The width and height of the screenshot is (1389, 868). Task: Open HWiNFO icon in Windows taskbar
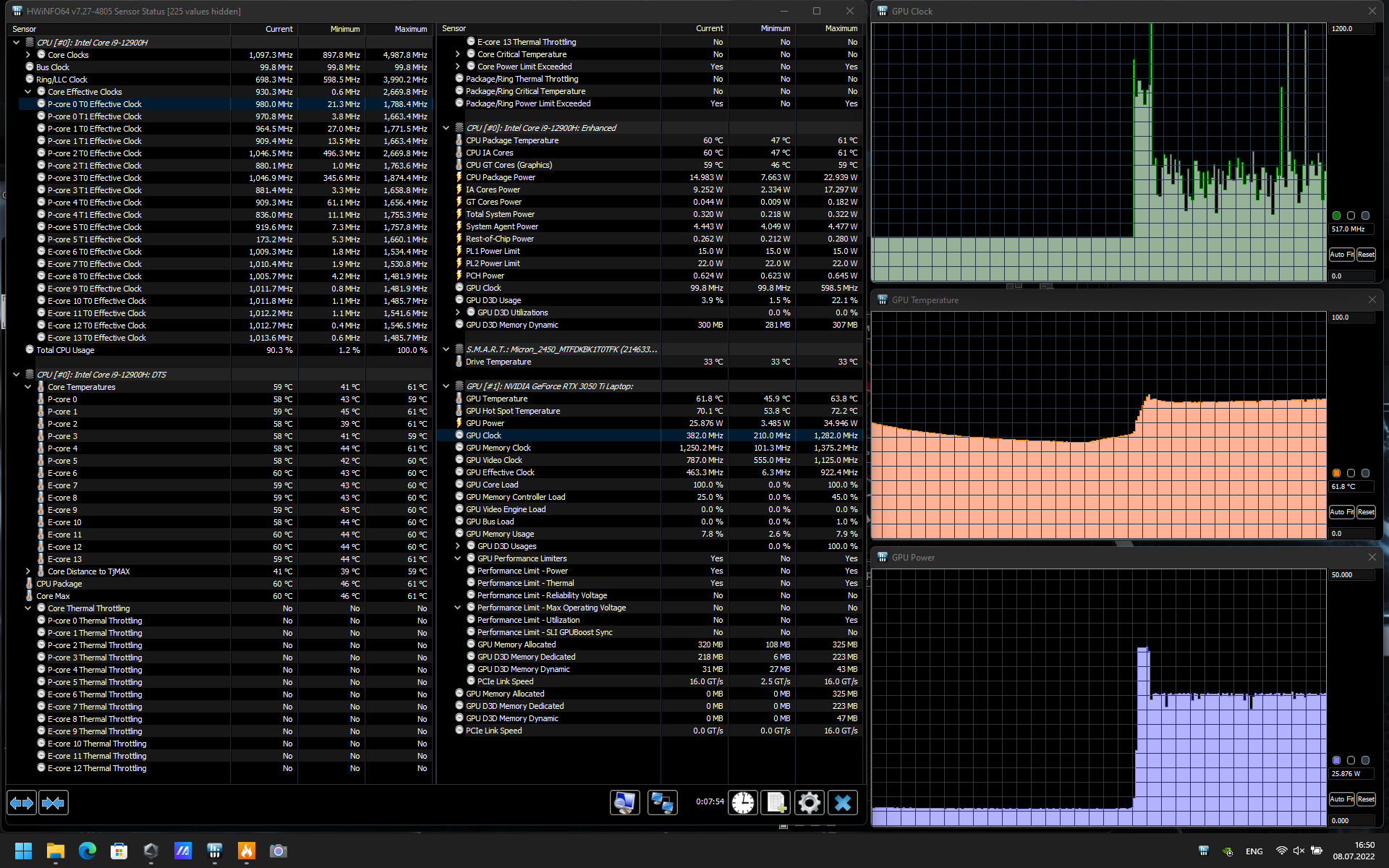[215, 851]
